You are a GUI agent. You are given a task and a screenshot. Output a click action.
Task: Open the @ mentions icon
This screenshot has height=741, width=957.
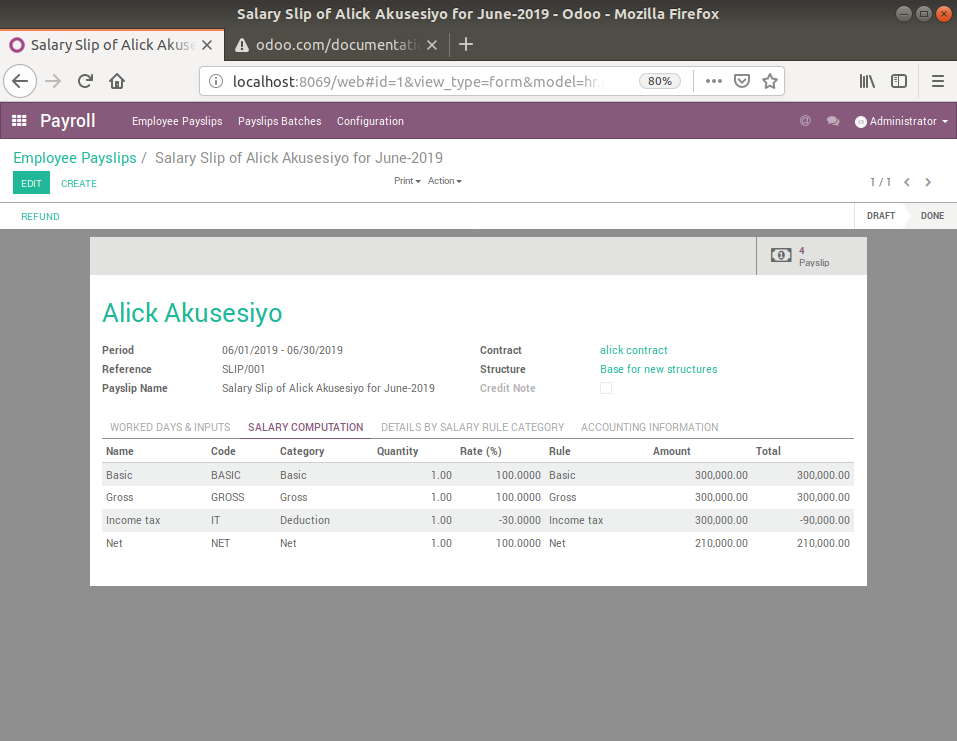tap(805, 121)
